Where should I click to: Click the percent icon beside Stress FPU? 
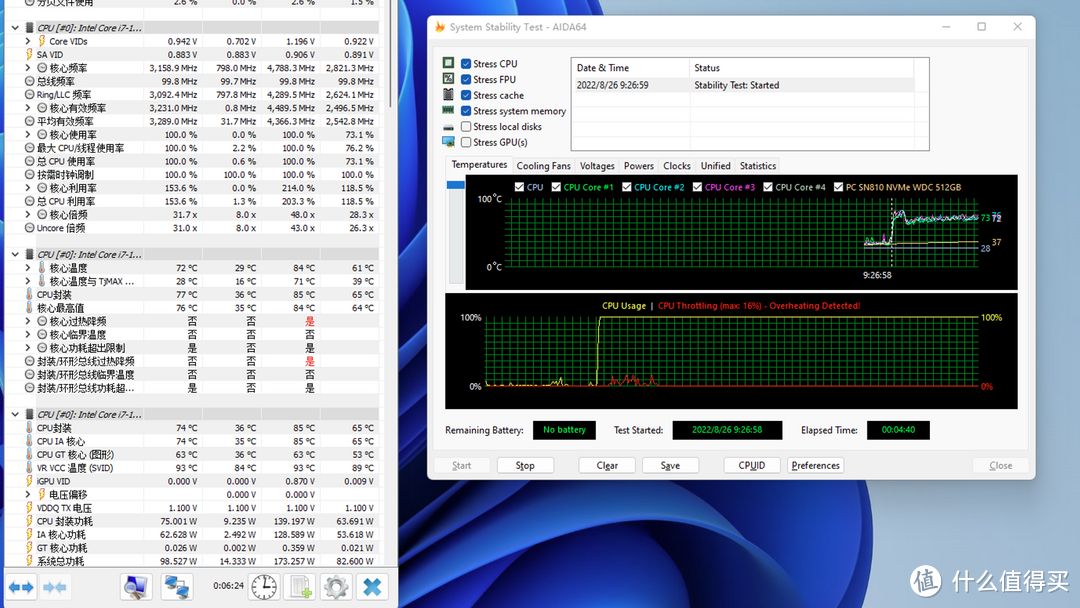coord(448,78)
